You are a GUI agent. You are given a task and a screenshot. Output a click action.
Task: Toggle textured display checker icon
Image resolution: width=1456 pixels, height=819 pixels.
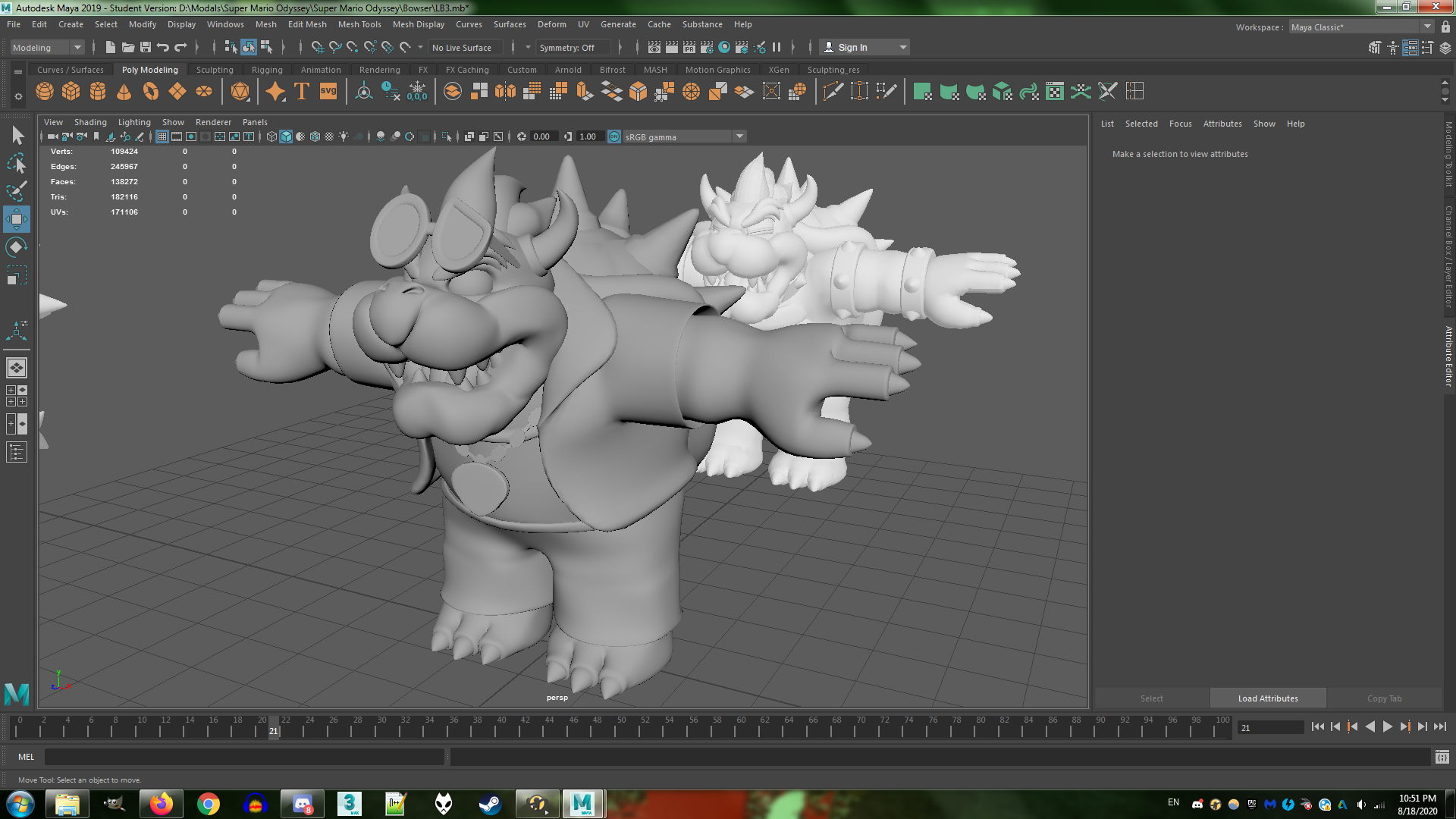(329, 136)
